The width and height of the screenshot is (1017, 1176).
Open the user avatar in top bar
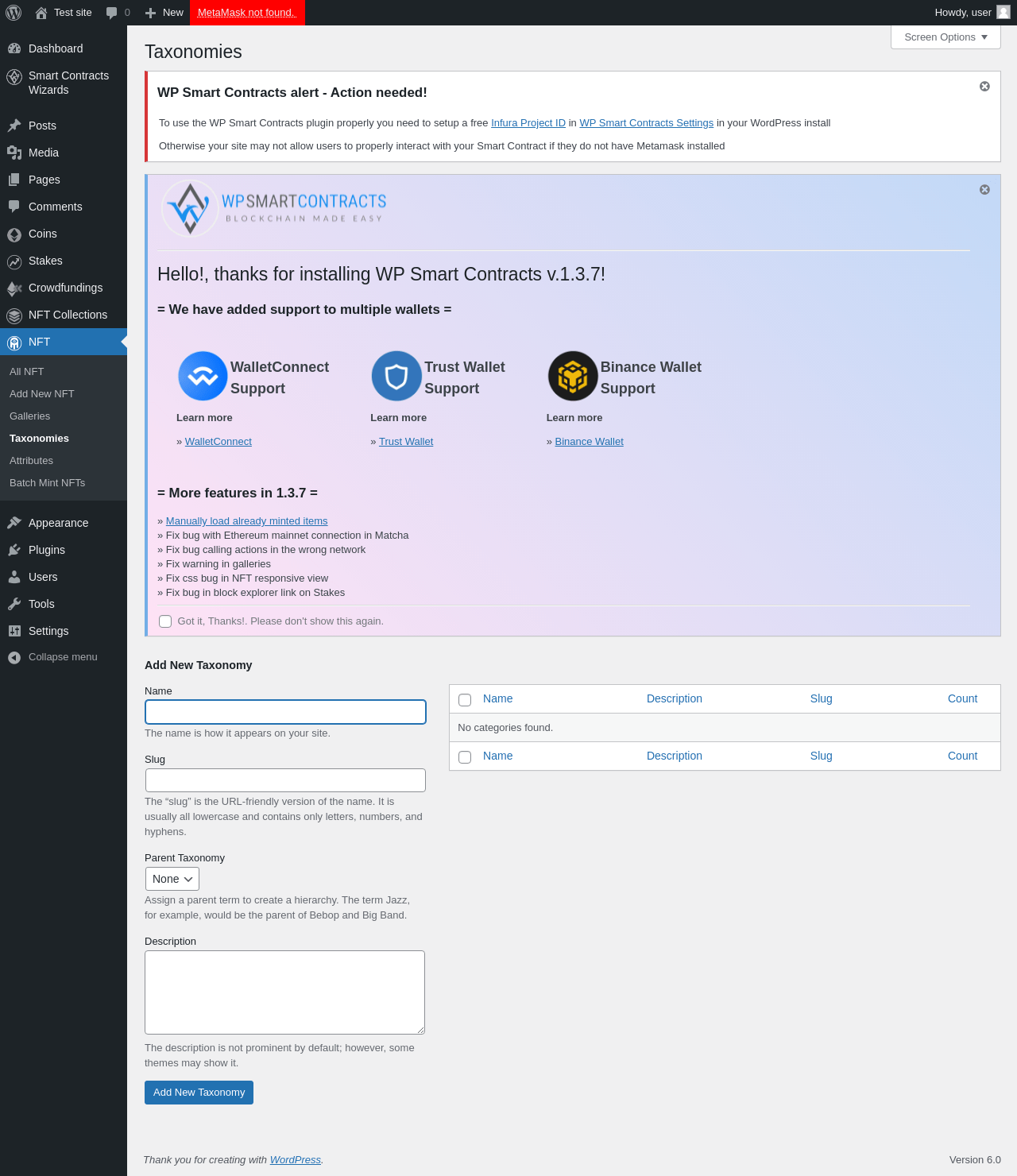click(1003, 12)
